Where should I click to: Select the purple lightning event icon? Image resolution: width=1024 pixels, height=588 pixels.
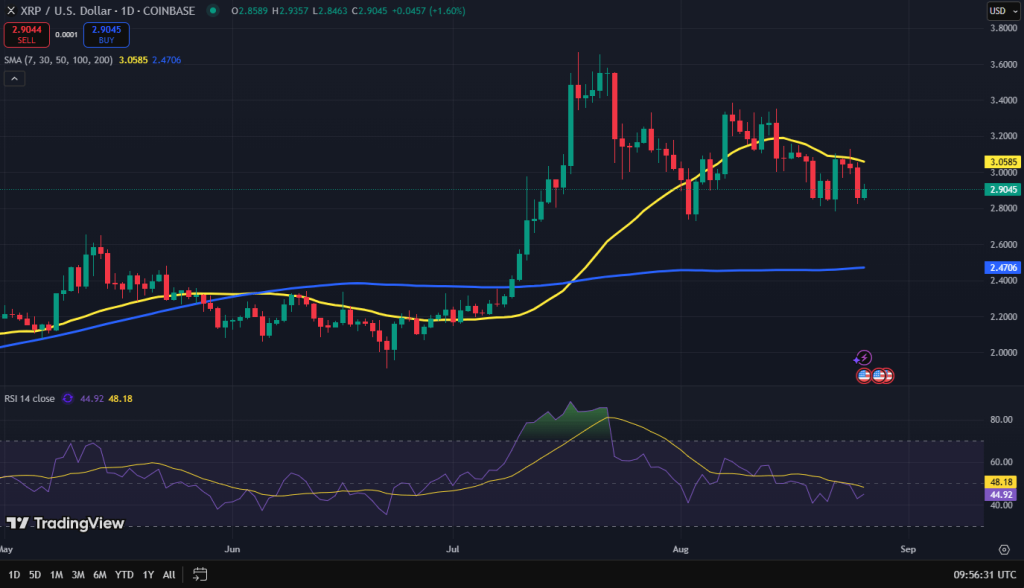point(862,358)
